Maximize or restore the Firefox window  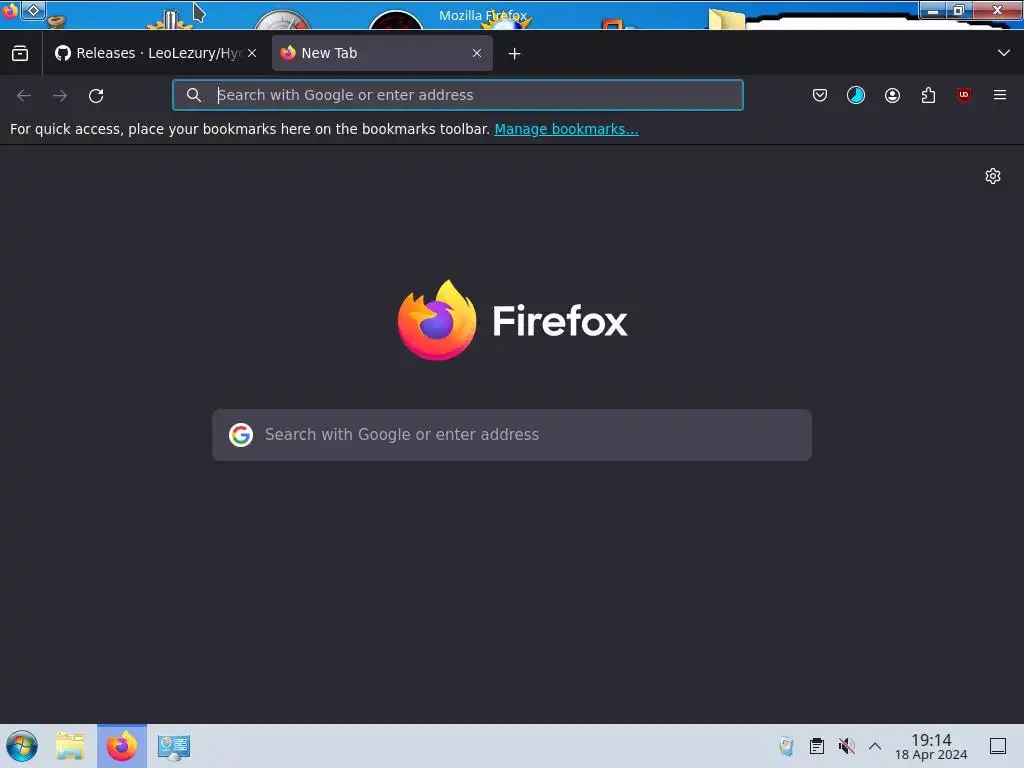click(x=959, y=10)
